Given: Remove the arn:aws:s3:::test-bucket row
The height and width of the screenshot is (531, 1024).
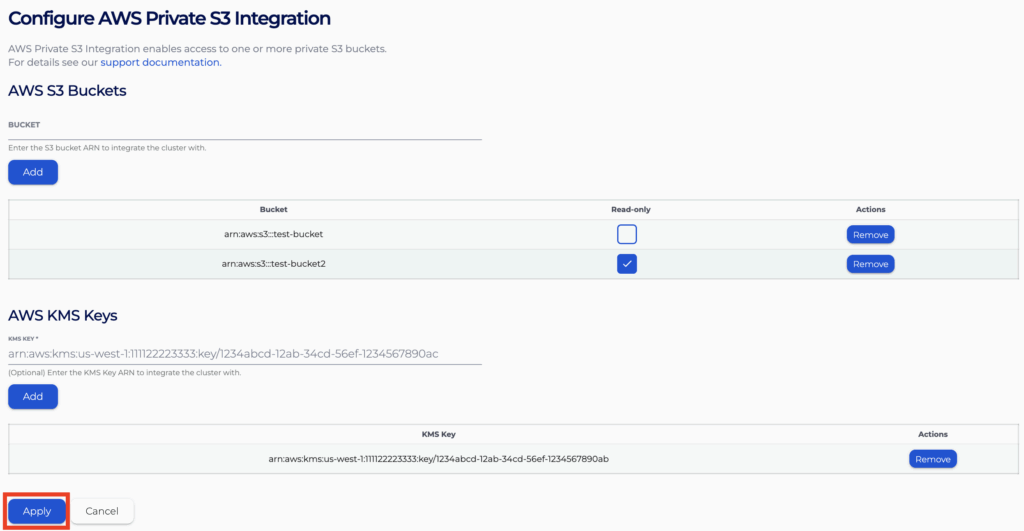Looking at the screenshot, I should point(871,234).
